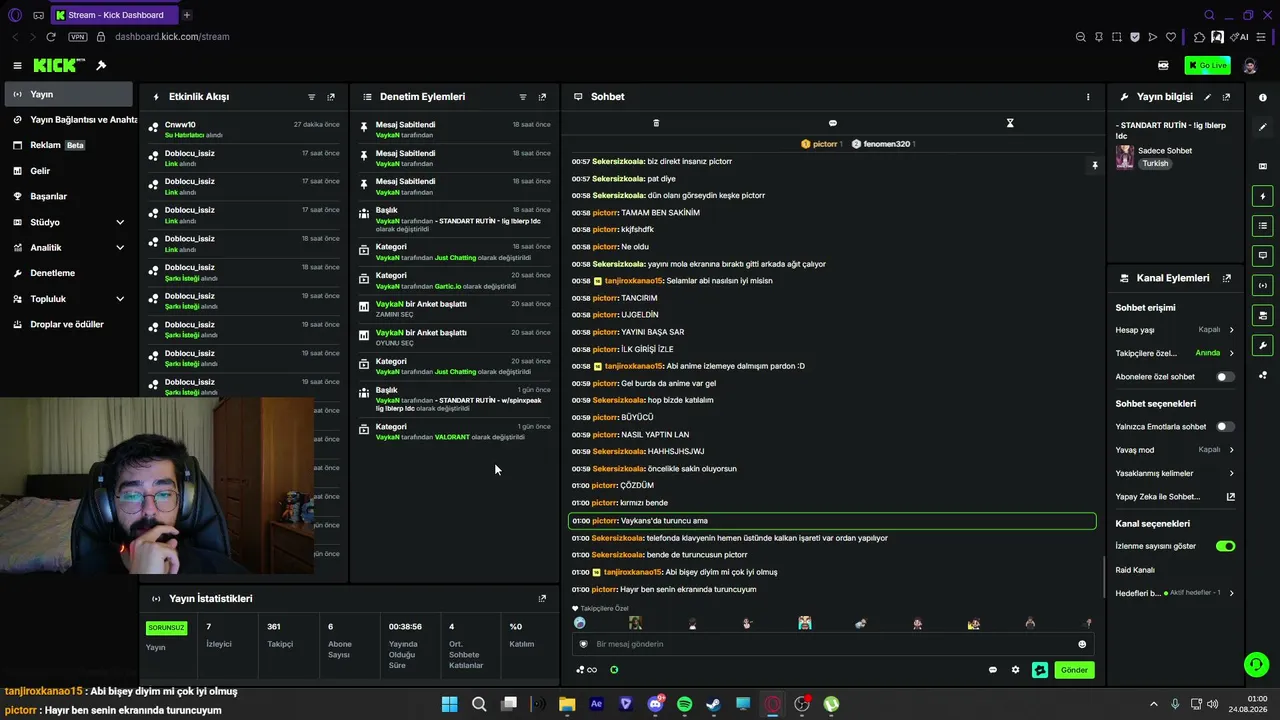The height and width of the screenshot is (720, 1280).
Task: Open the user profile avatar menu
Action: coord(1250,65)
